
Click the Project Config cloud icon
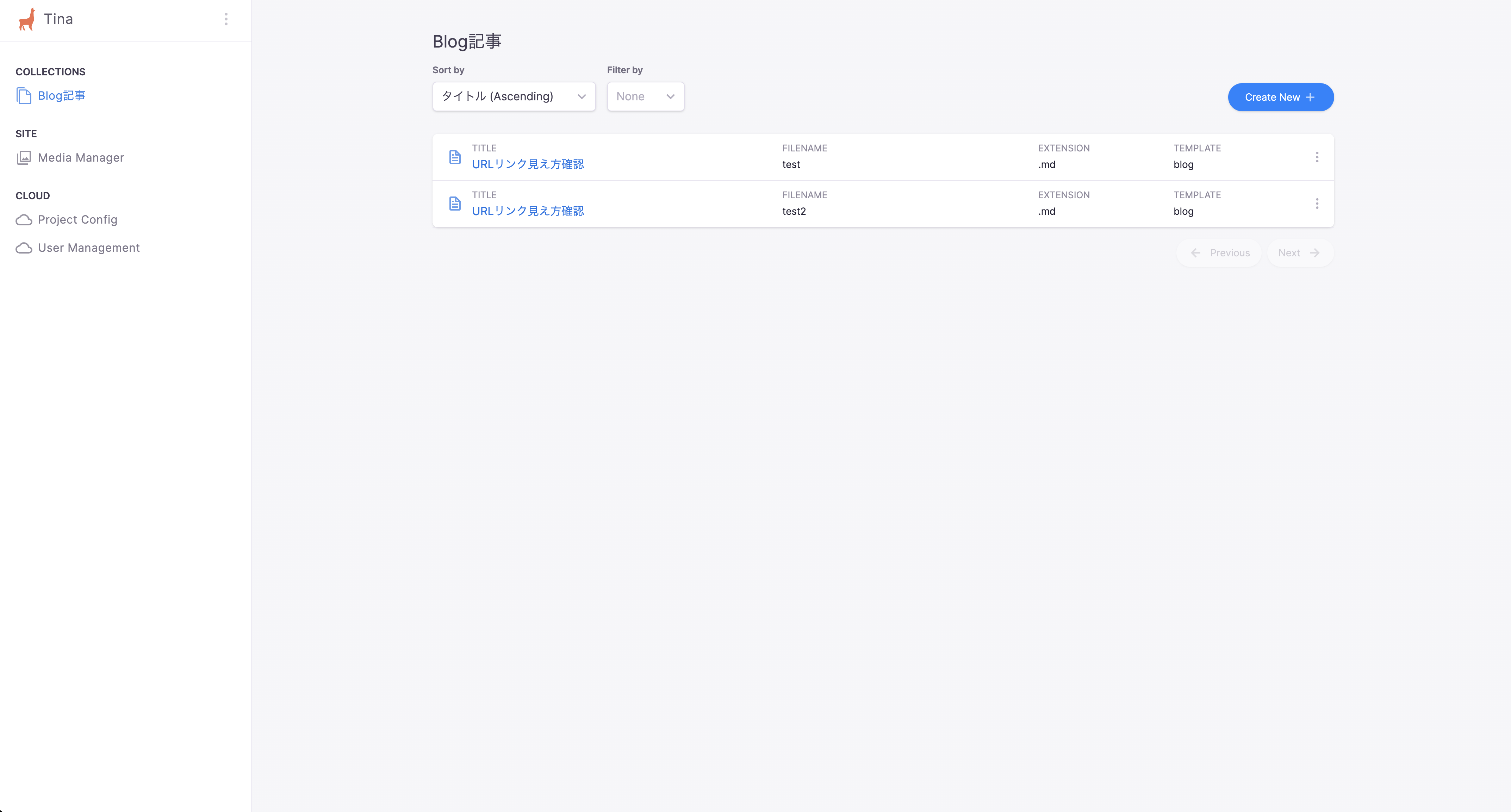coord(24,220)
